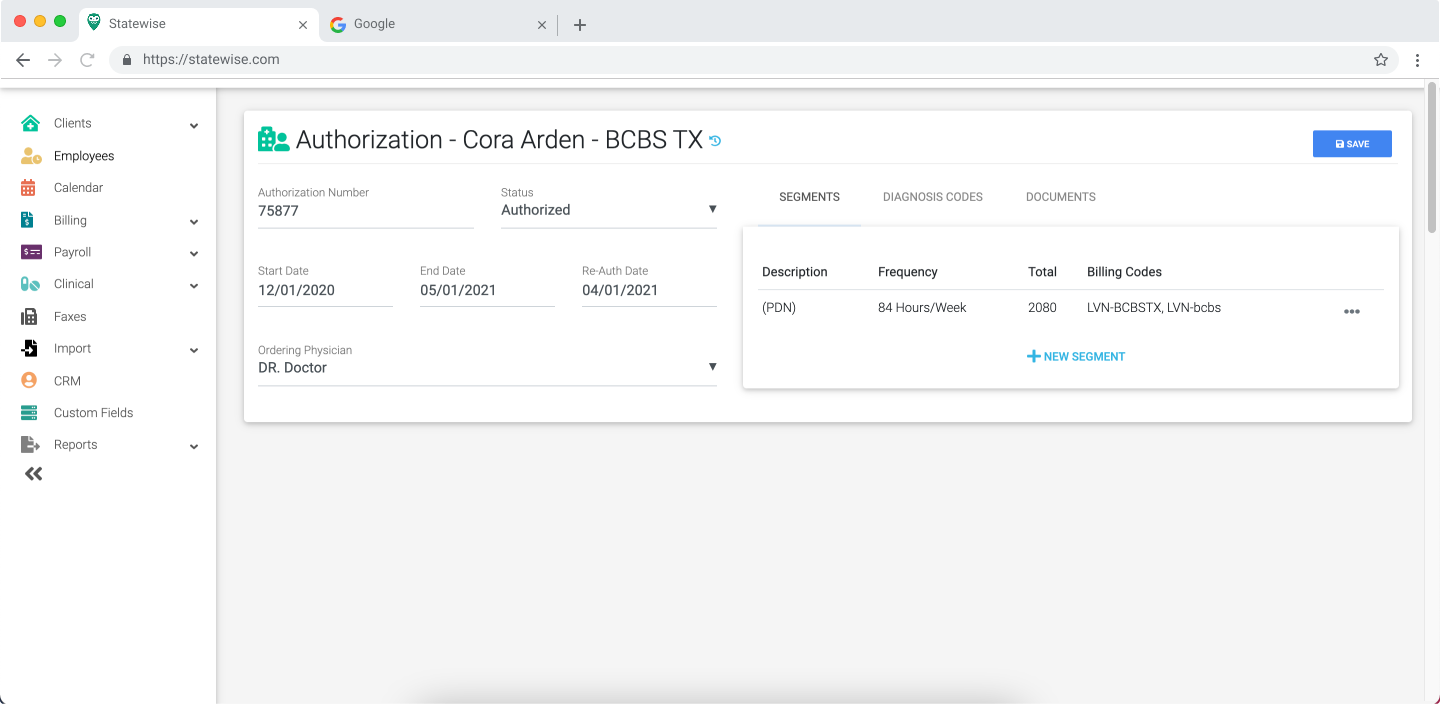Collapse the sidebar with double chevron
1440x704 pixels.
34,474
